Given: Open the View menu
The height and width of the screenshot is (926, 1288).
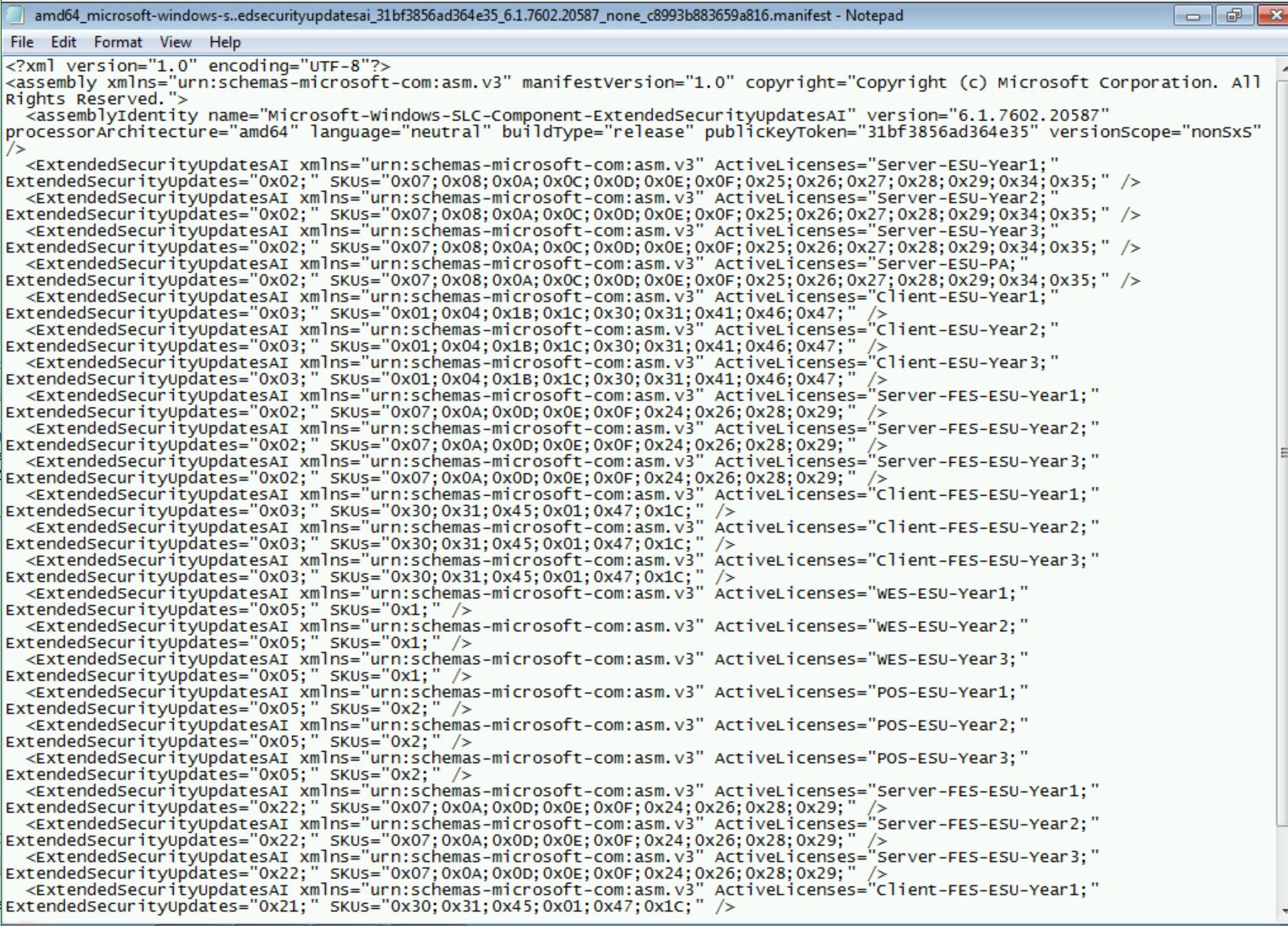Looking at the screenshot, I should (x=176, y=42).
